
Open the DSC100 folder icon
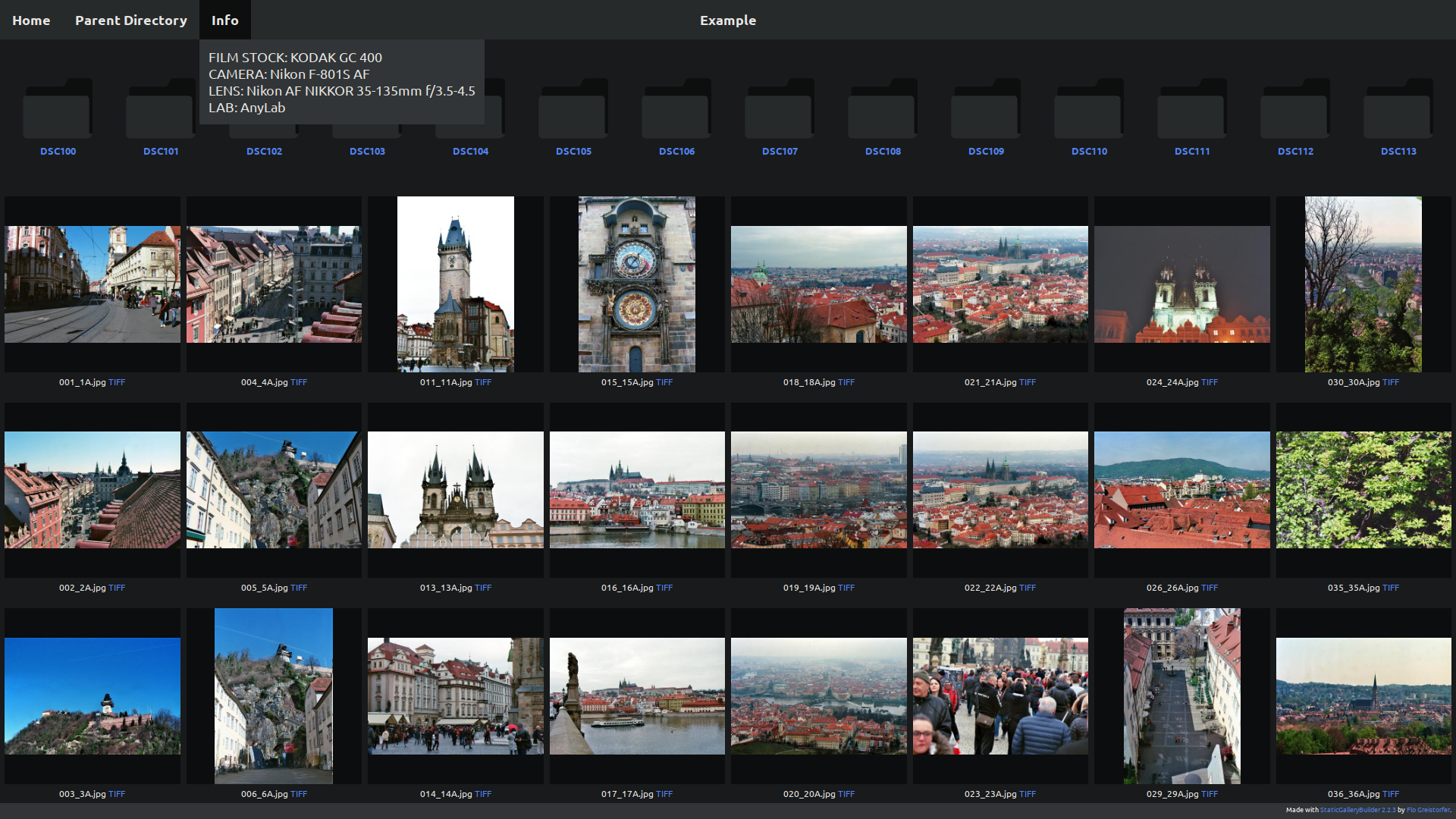click(58, 110)
